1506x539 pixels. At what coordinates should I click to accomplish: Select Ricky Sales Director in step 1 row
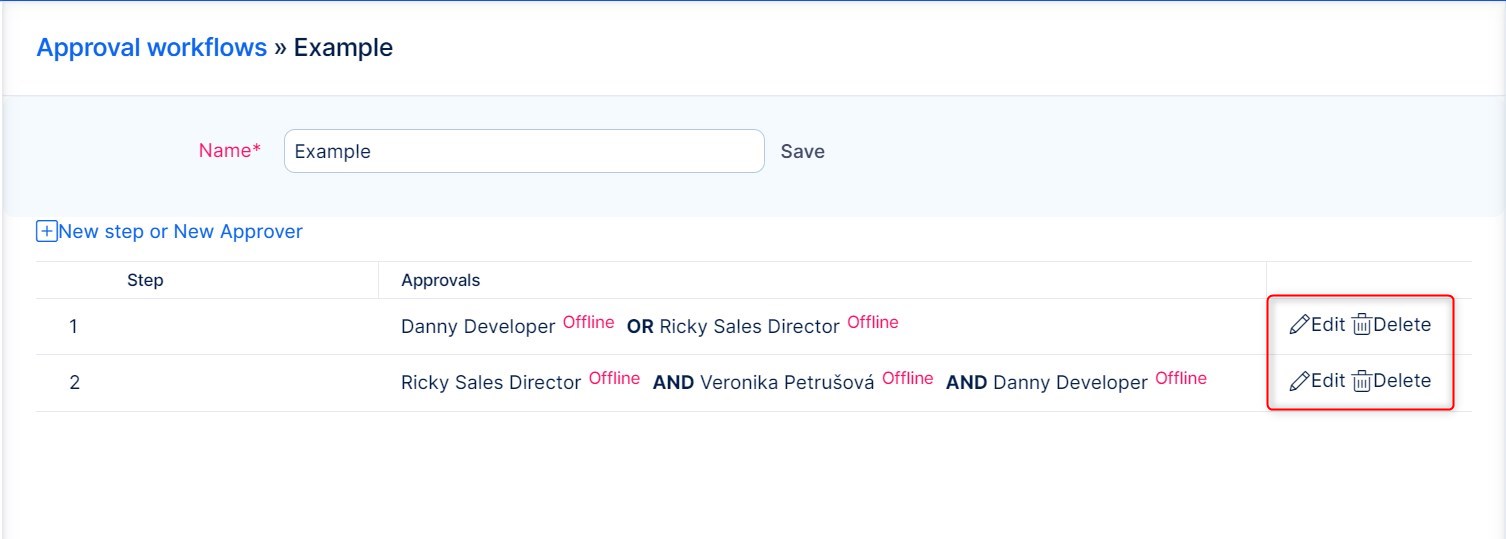coord(749,326)
